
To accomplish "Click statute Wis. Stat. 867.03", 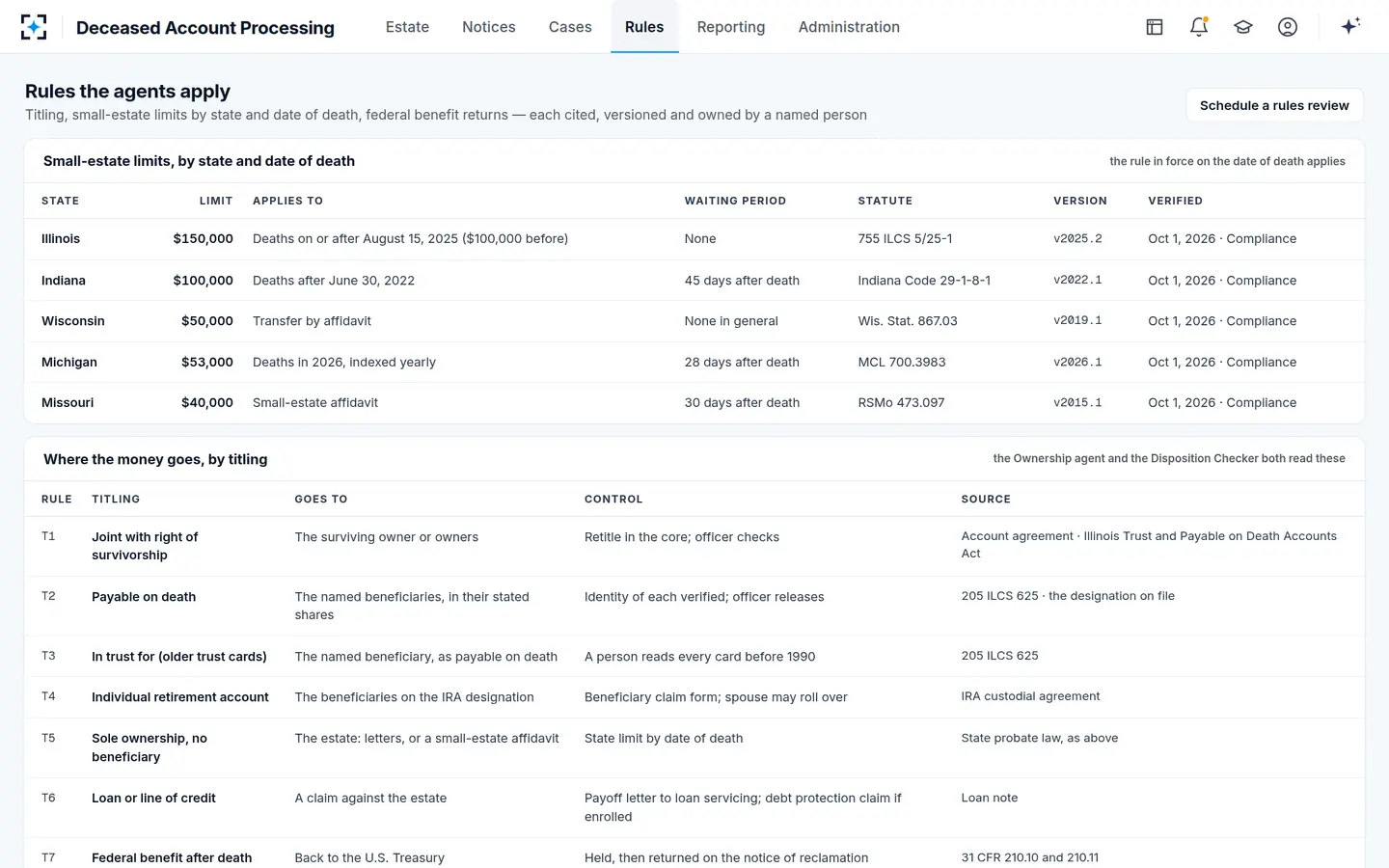I will pyautogui.click(x=908, y=321).
